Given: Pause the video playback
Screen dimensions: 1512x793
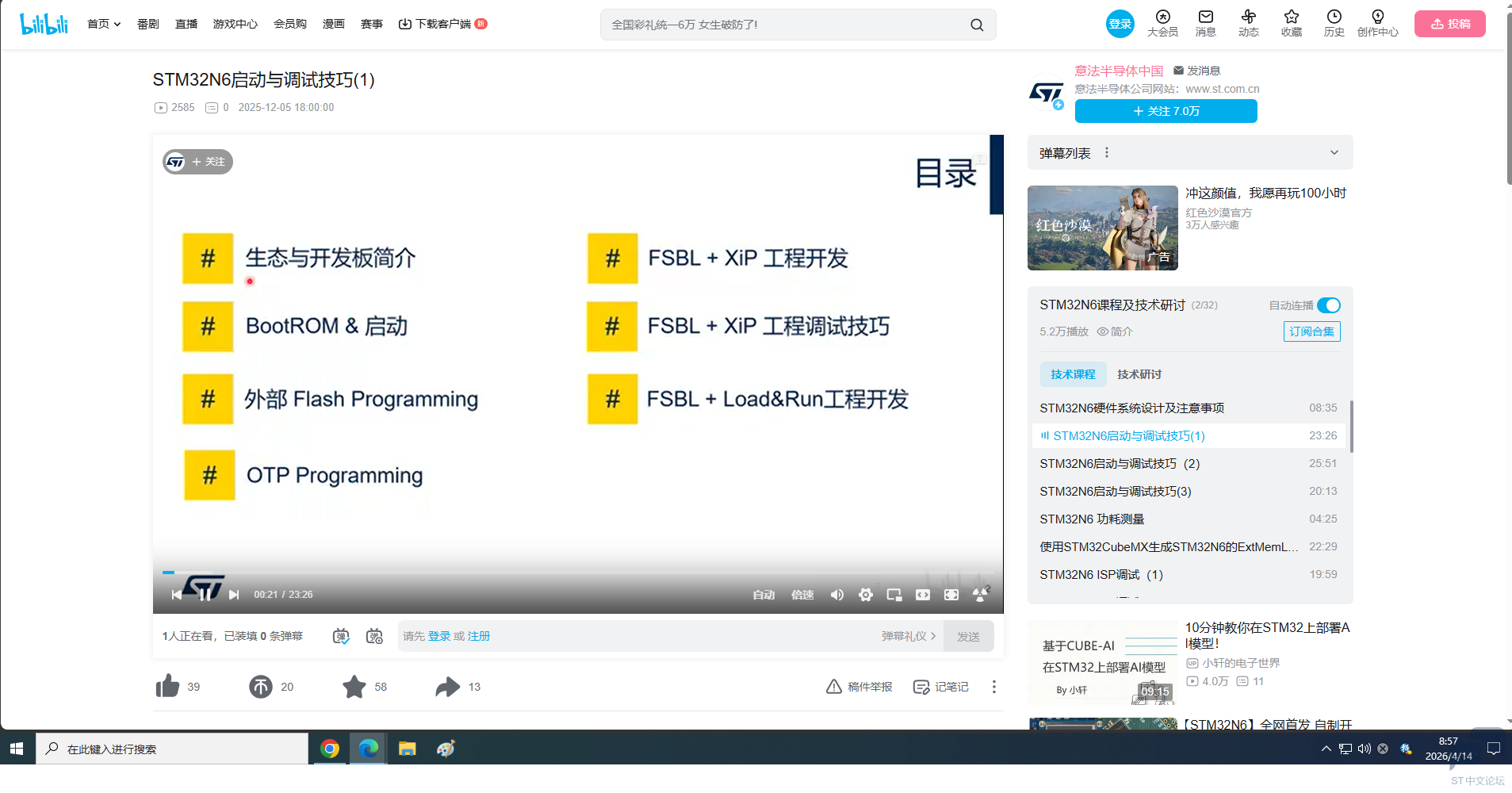Looking at the screenshot, I should [205, 595].
